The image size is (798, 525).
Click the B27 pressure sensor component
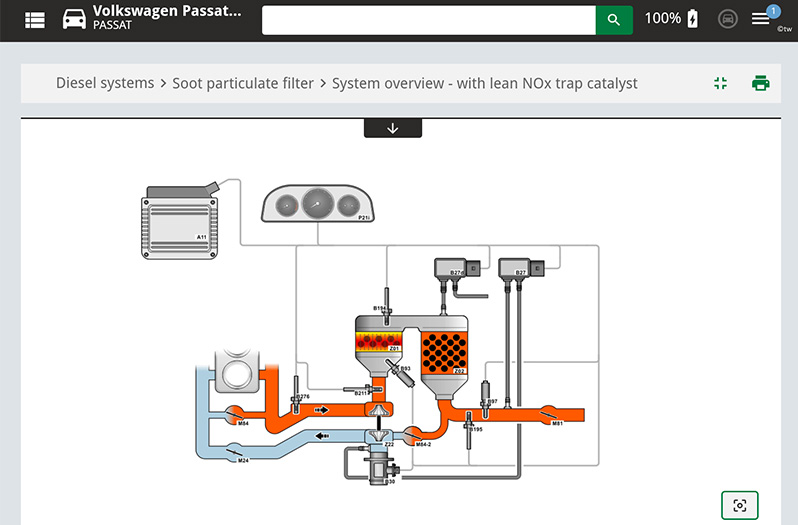click(520, 268)
